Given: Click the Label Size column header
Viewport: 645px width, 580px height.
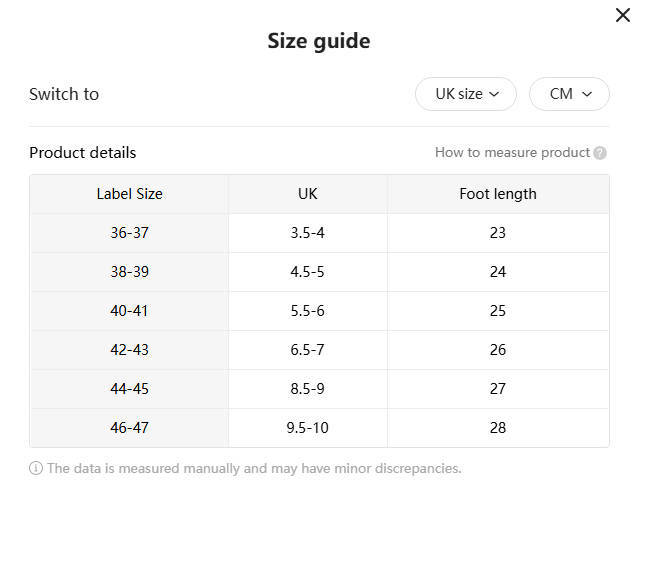Looking at the screenshot, I should pyautogui.click(x=129, y=194).
